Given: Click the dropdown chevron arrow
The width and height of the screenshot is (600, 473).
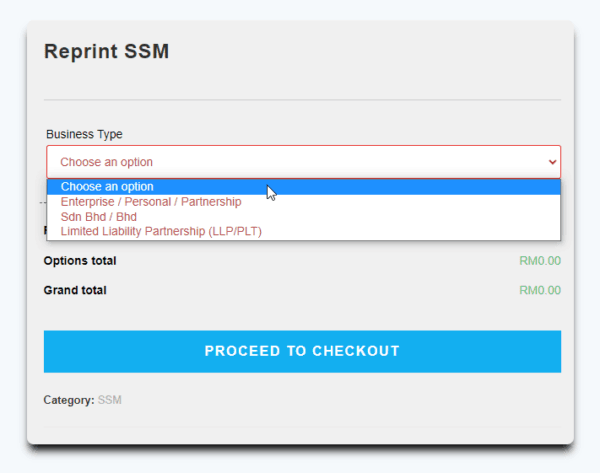Looking at the screenshot, I should click(x=552, y=162).
